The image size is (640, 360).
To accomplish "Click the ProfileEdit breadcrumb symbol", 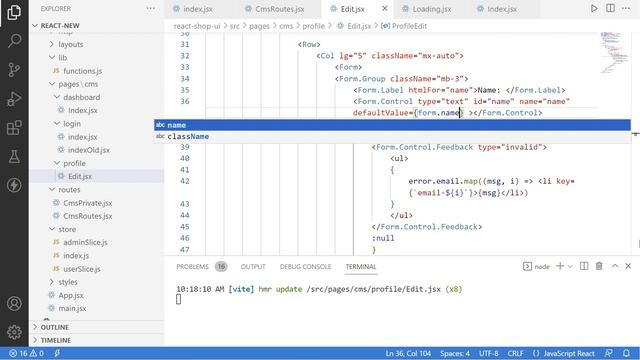I will click(409, 26).
